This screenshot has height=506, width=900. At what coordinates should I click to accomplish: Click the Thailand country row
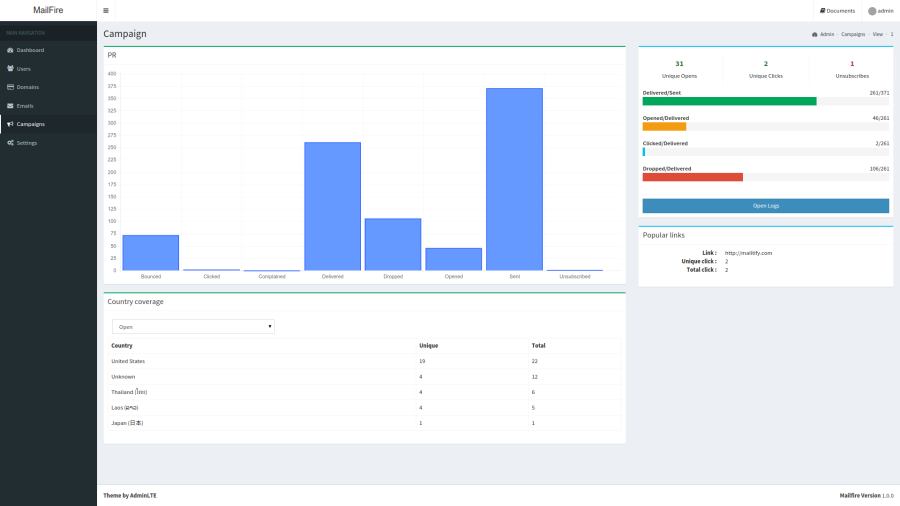[x=365, y=392]
